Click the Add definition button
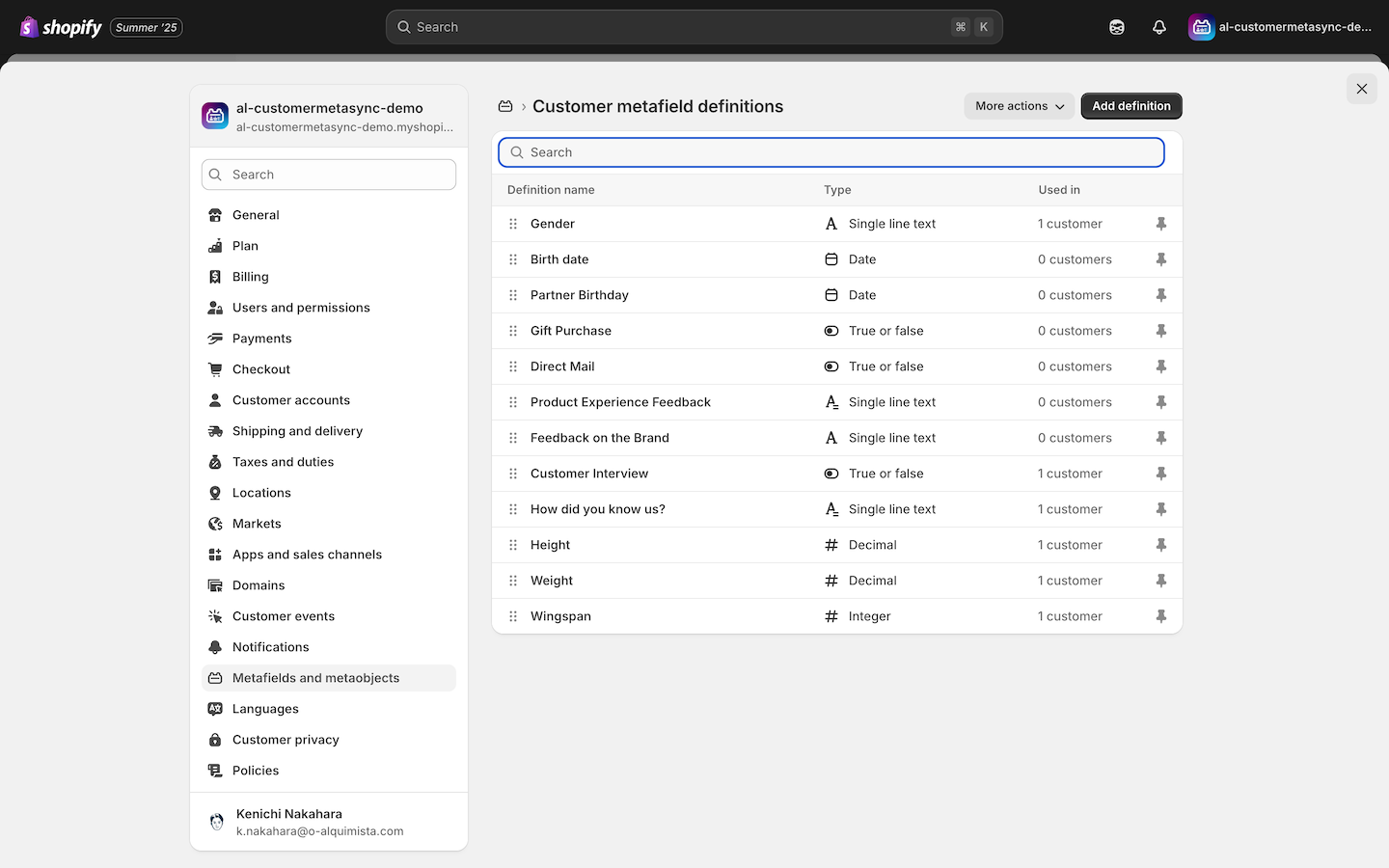This screenshot has height=868, width=1389. [1131, 106]
